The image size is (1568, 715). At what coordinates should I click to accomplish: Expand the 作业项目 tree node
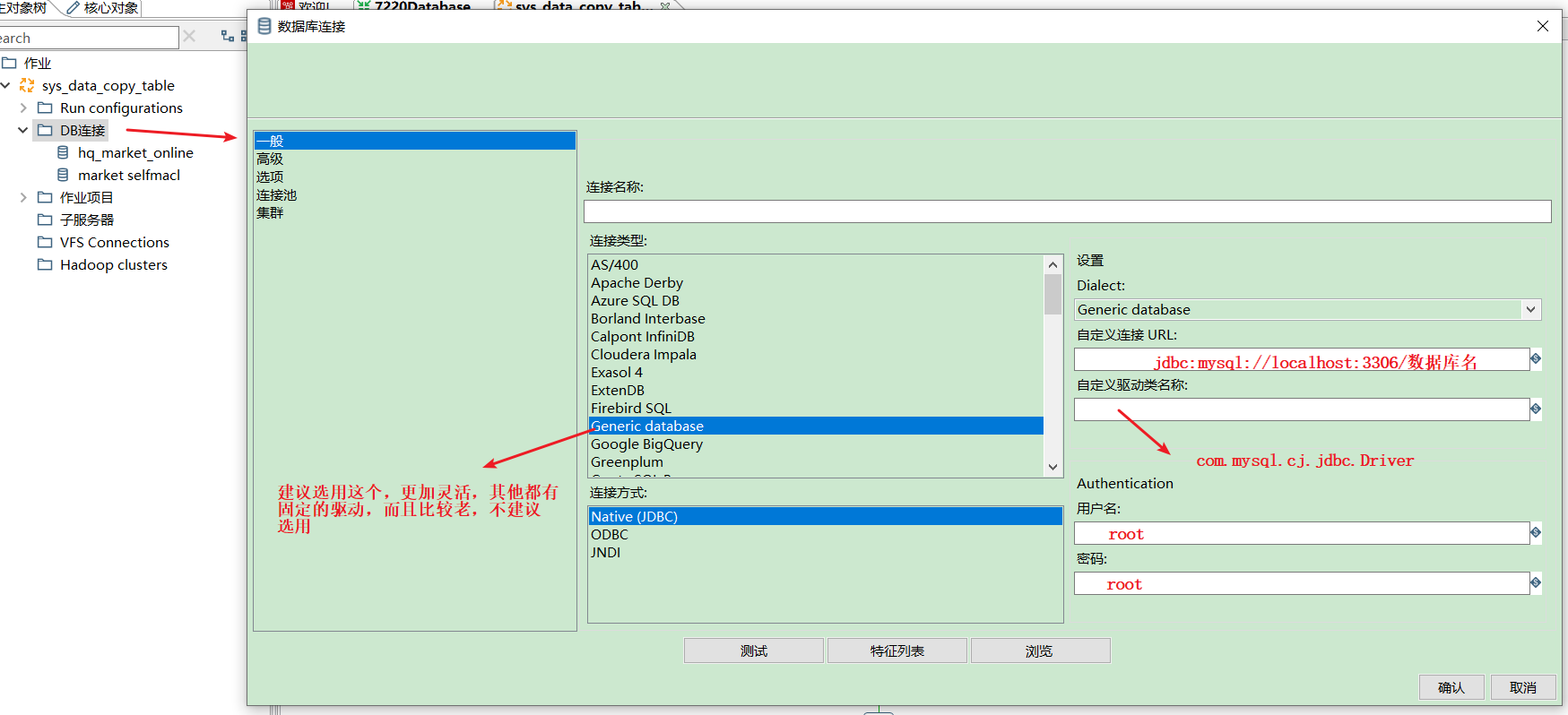tap(23, 197)
